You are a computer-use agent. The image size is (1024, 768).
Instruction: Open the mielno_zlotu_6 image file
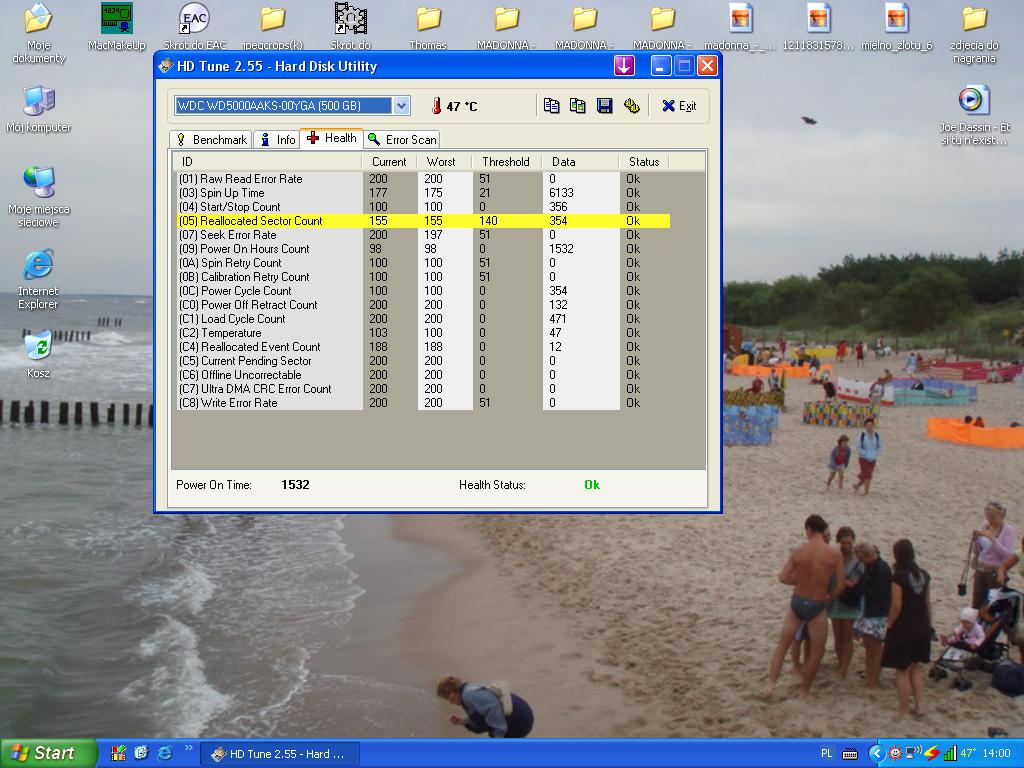[x=897, y=26]
